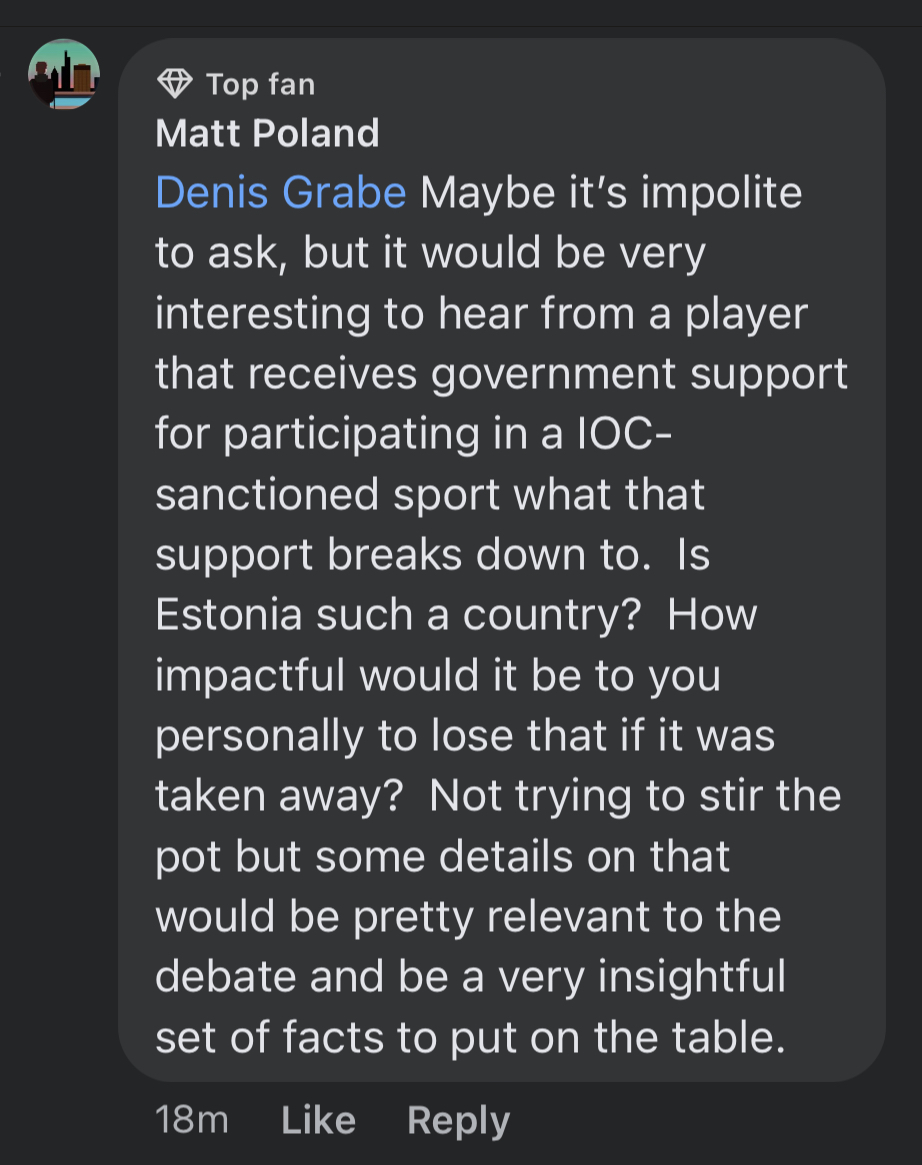This screenshot has height=1165, width=922.
Task: Click the word "sanctioned" in the comment
Action: click(x=267, y=494)
